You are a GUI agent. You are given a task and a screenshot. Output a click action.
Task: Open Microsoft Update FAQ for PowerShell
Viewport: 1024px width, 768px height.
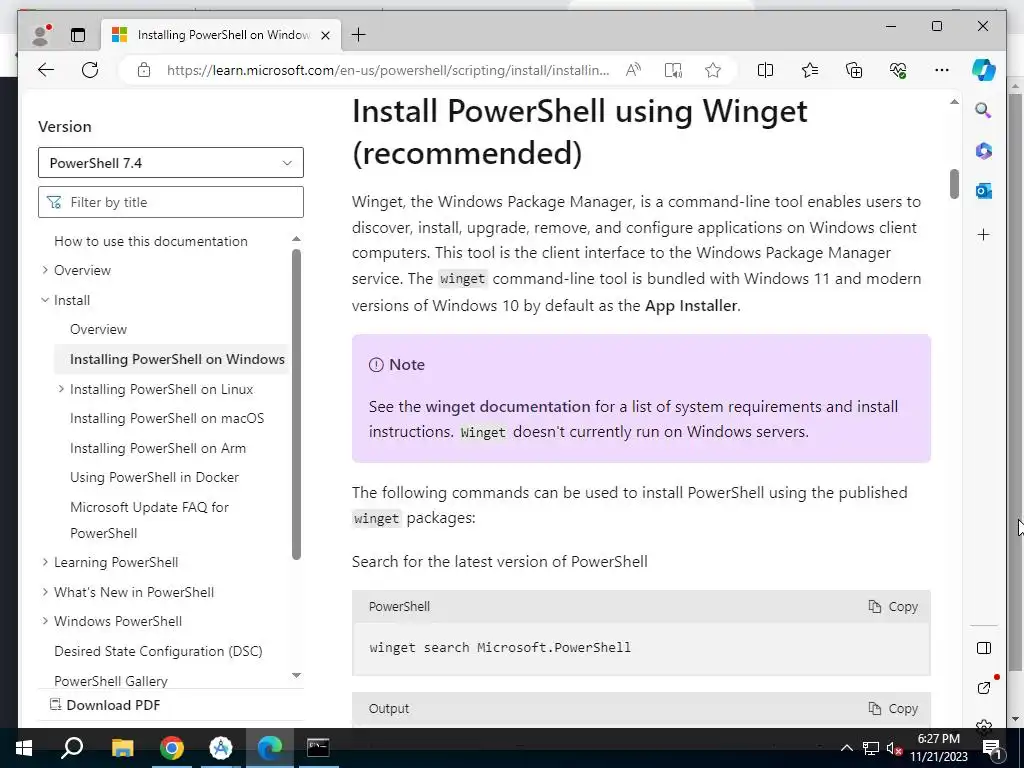pyautogui.click(x=150, y=520)
